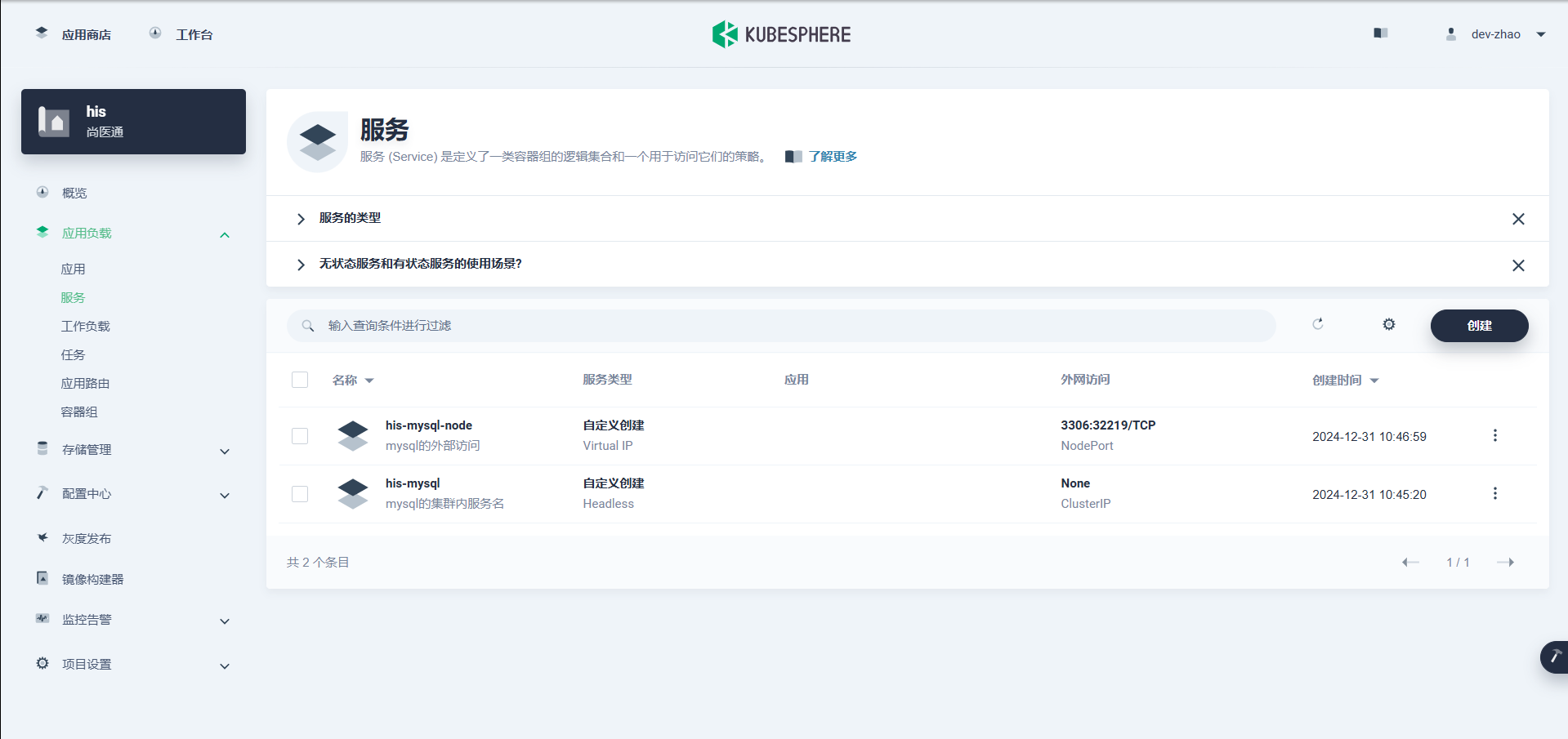Click the 了解更多 link
Screen dimensions: 1568x739
pyautogui.click(x=833, y=156)
